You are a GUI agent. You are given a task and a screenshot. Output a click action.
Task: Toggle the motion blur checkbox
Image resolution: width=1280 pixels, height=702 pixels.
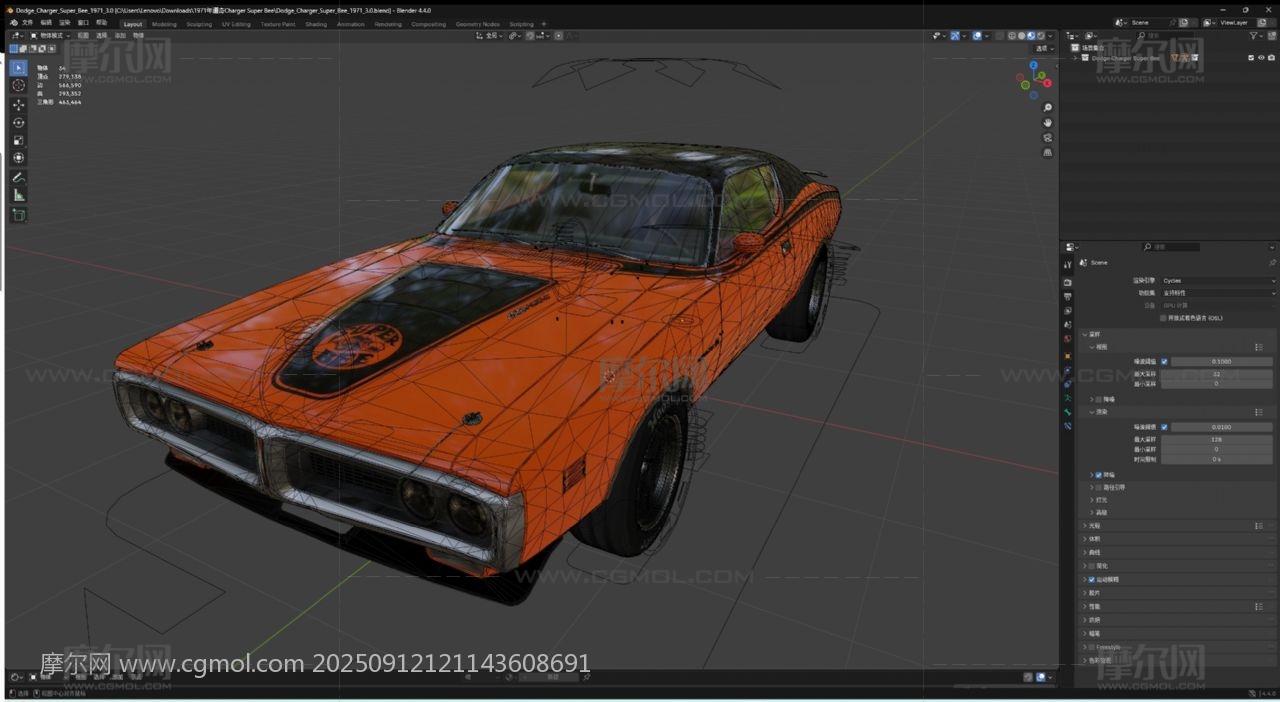(x=1092, y=579)
